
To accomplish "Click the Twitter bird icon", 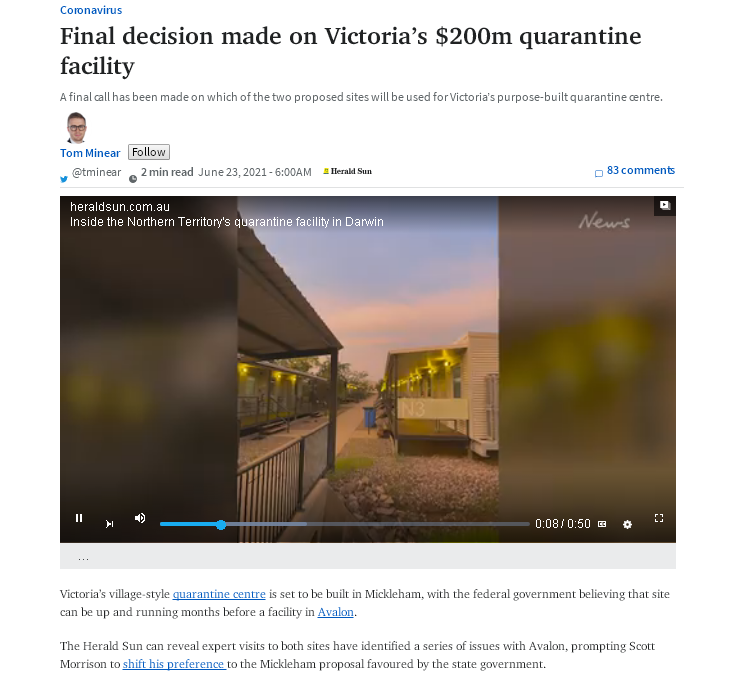I will (x=64, y=179).
